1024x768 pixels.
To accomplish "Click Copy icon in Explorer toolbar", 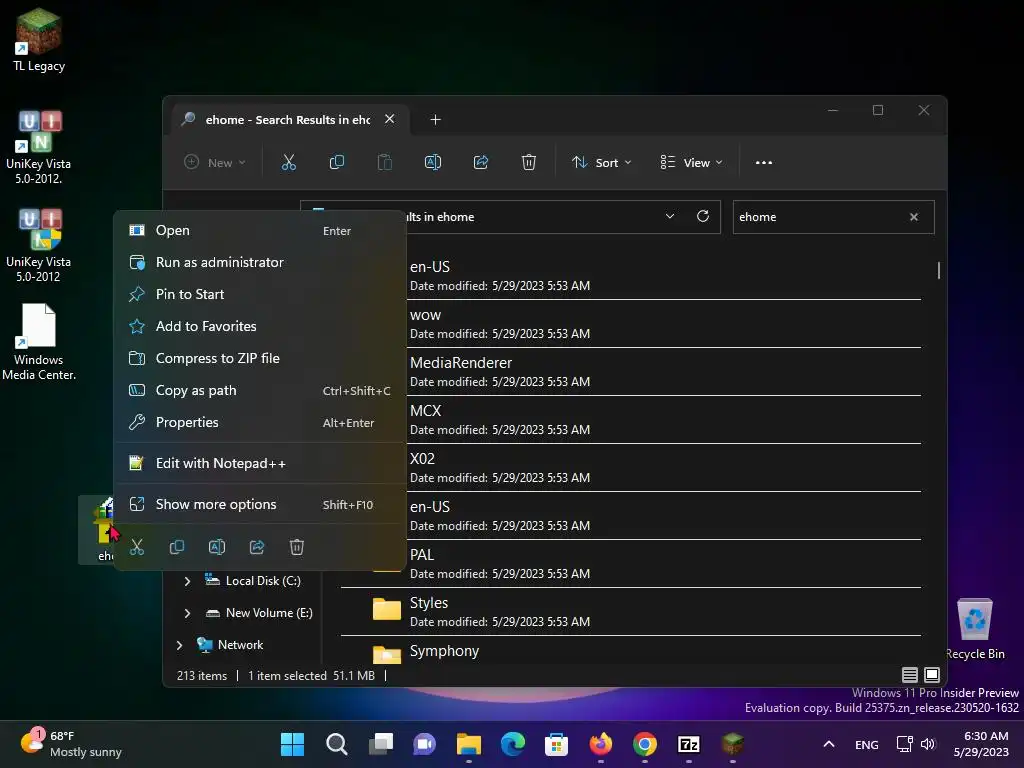I will pyautogui.click(x=337, y=163).
